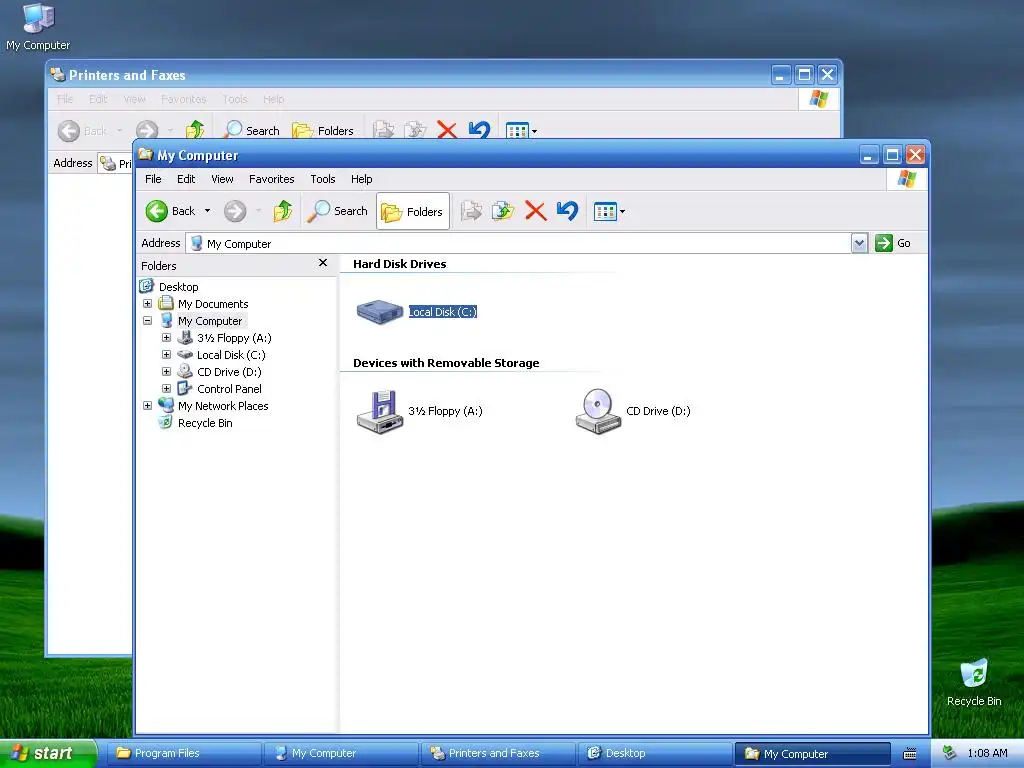Click the Back arrow in My Computer
This screenshot has height=768, width=1024.
point(157,211)
